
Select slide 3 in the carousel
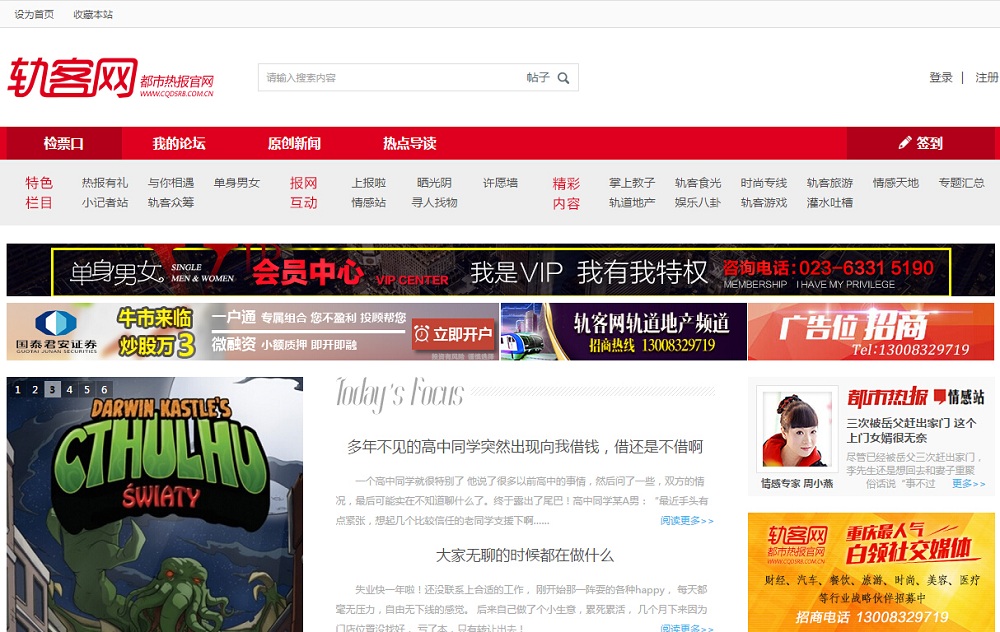pos(52,389)
